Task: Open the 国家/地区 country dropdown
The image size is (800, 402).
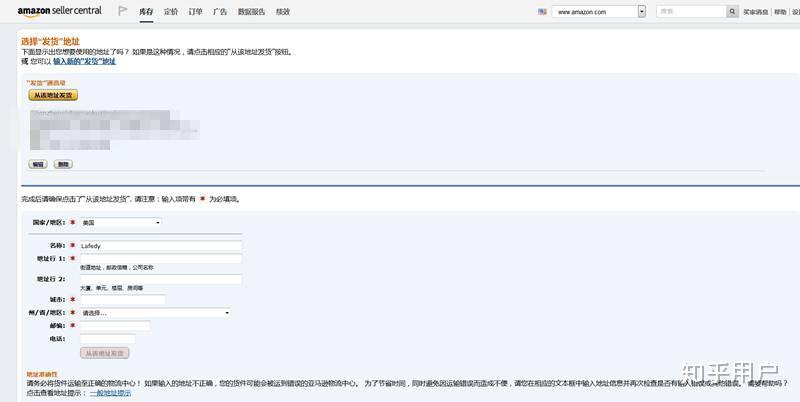Action: [120, 223]
